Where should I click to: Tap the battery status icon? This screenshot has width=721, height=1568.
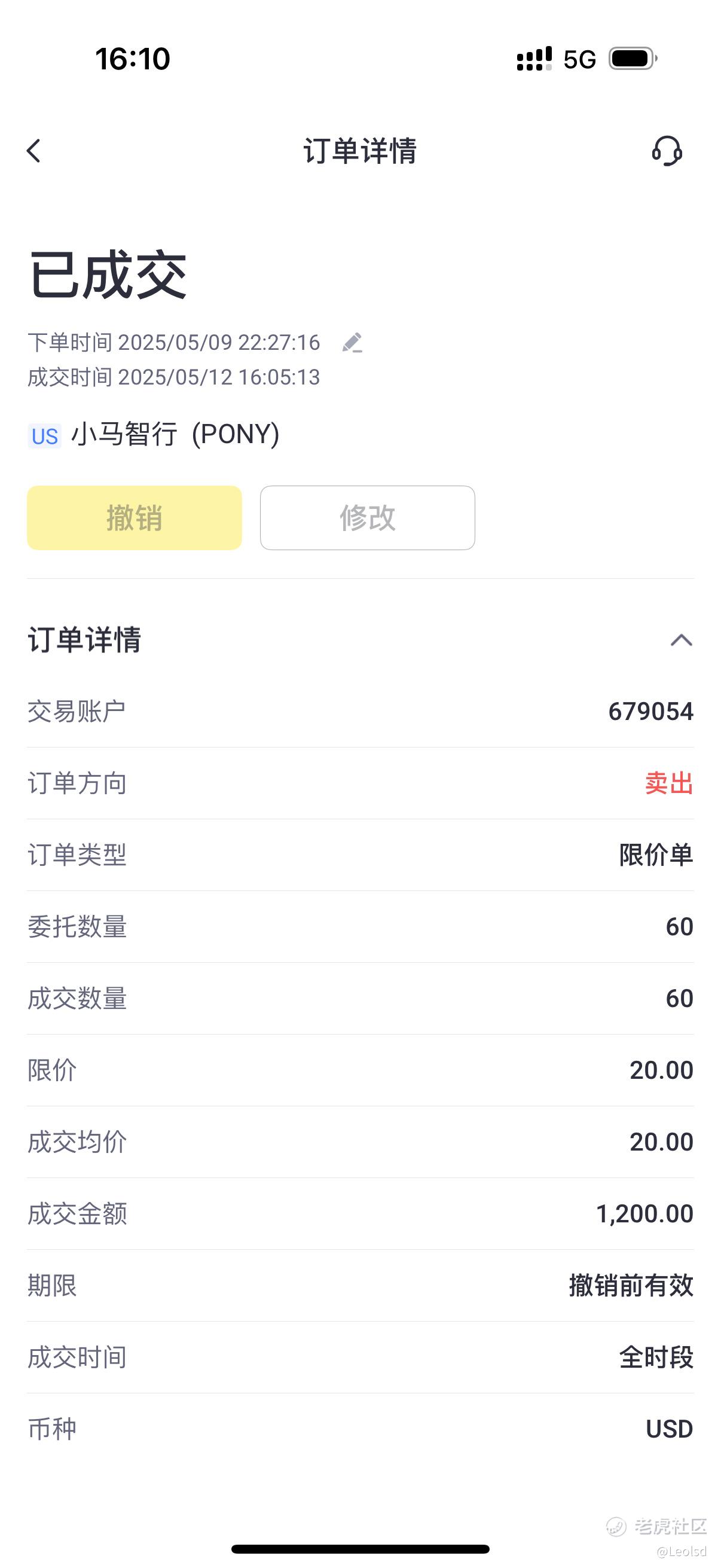tap(633, 59)
